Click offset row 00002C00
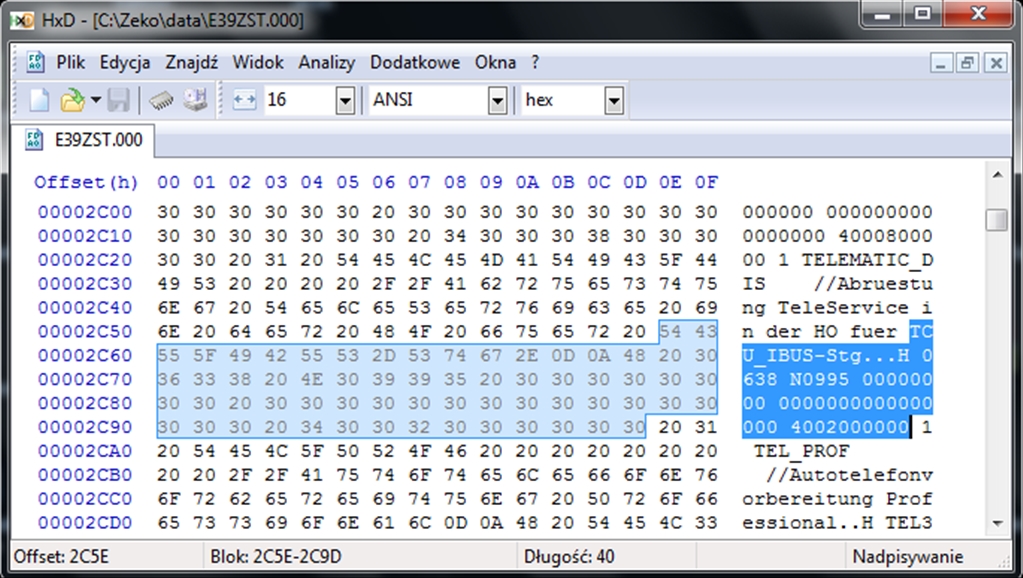The image size is (1023, 578). (85, 212)
